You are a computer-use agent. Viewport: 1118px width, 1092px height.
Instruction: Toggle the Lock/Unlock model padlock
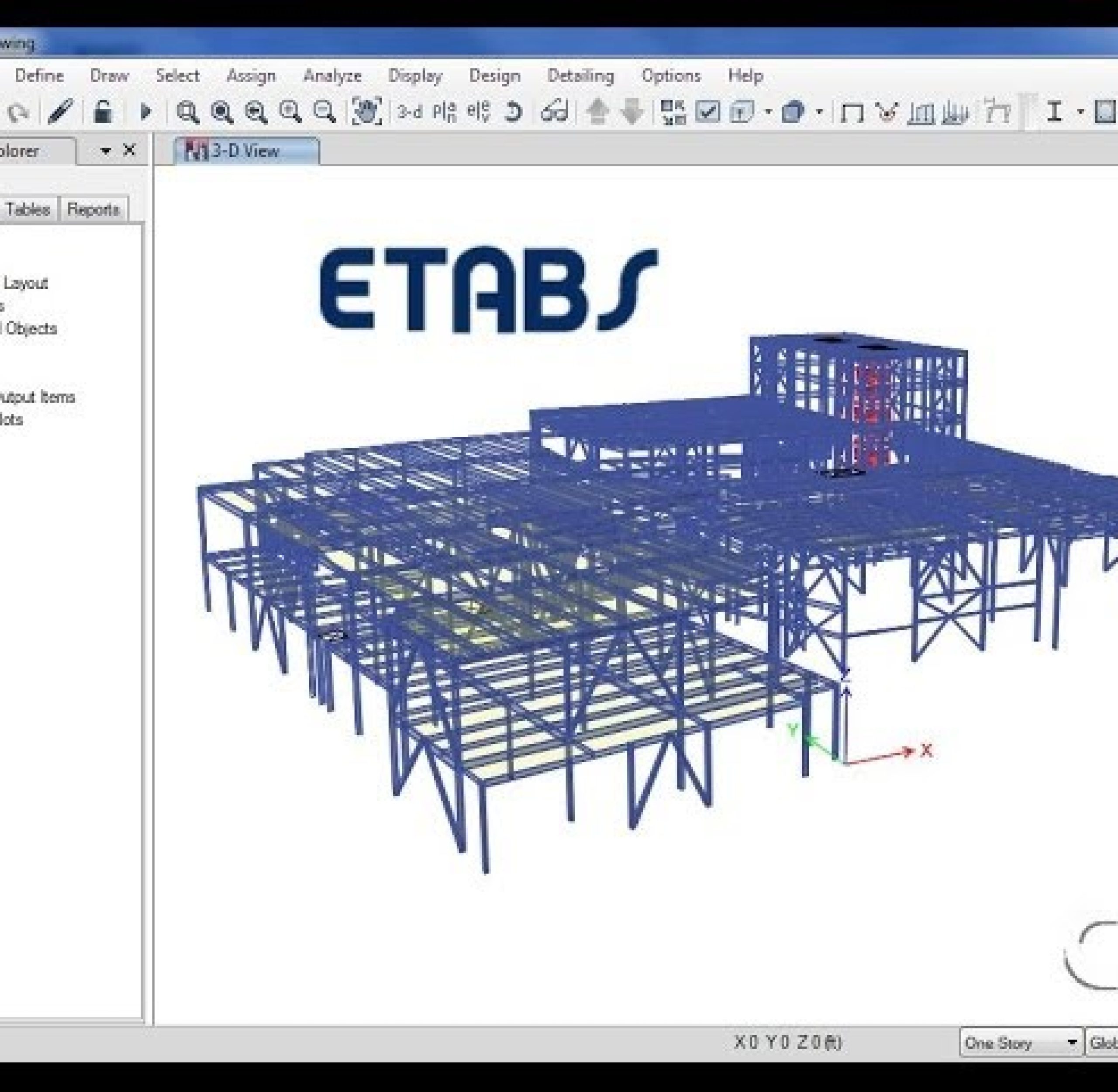(103, 111)
